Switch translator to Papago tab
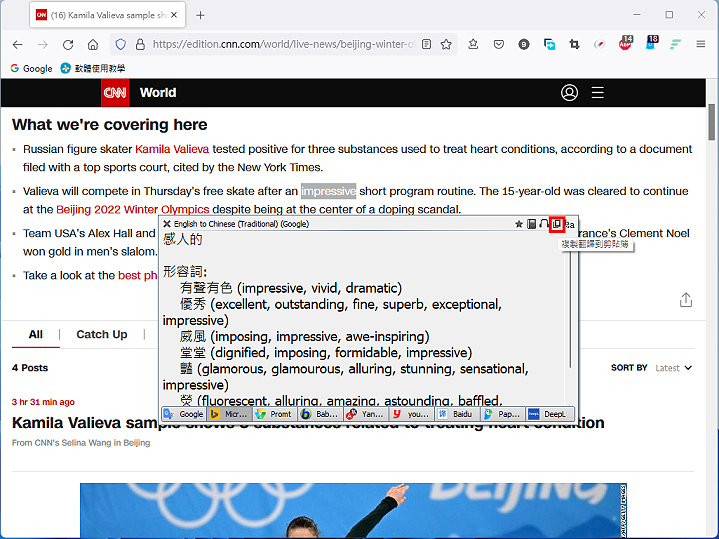 pyautogui.click(x=503, y=414)
